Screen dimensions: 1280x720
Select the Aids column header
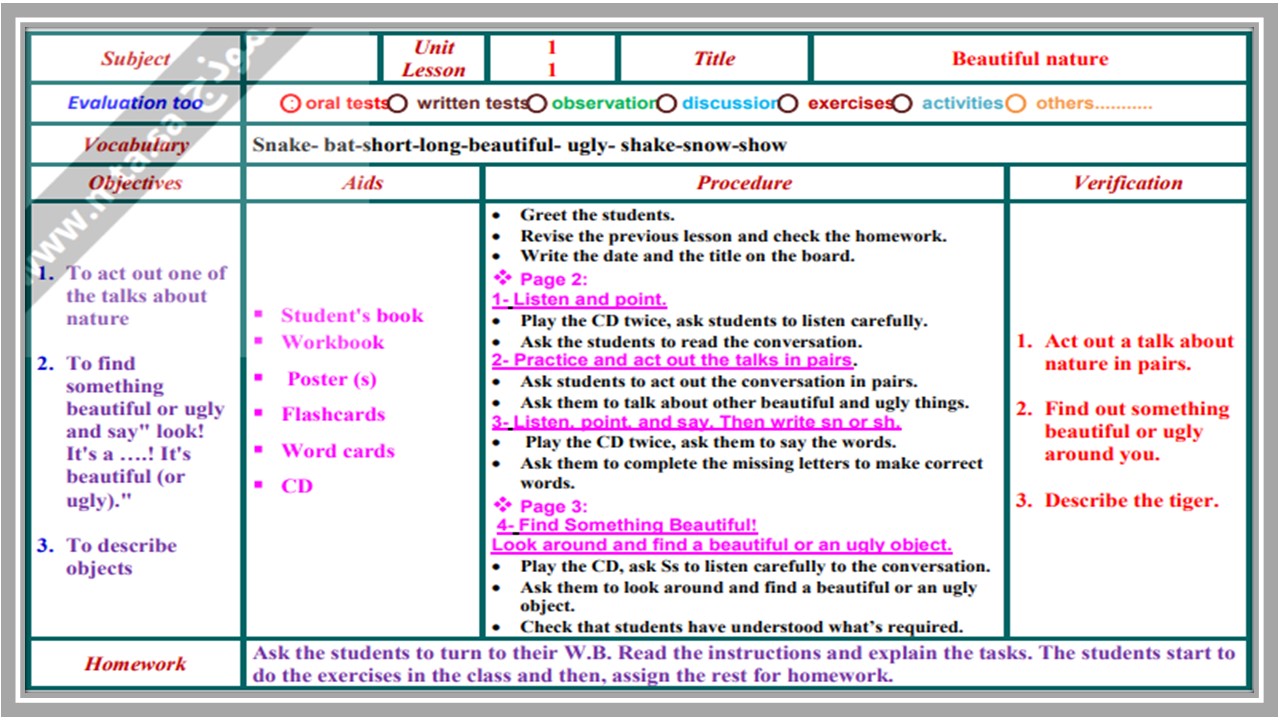[362, 183]
